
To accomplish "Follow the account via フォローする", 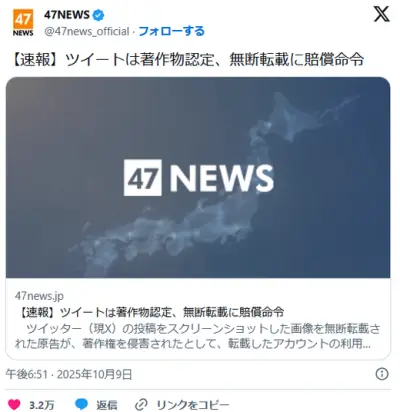I will point(171,31).
